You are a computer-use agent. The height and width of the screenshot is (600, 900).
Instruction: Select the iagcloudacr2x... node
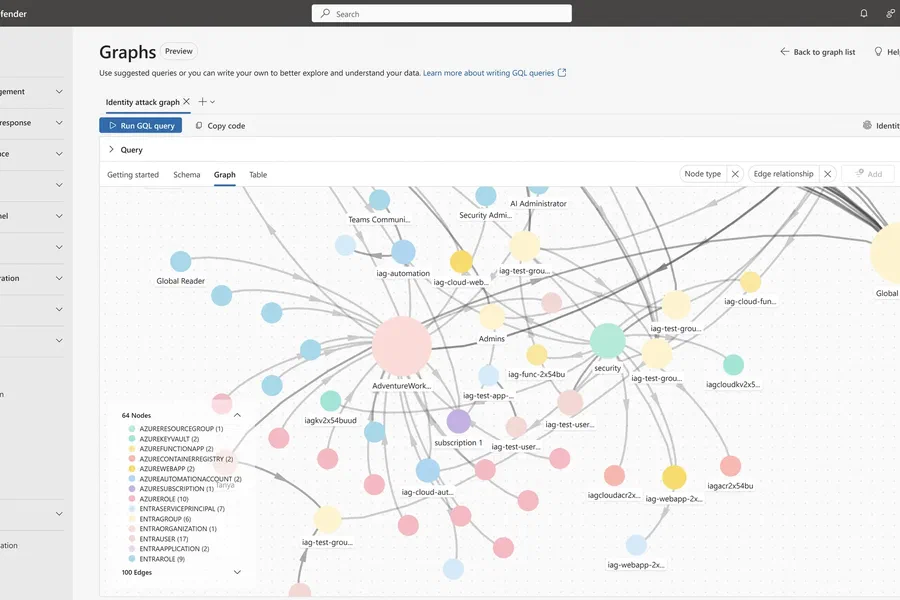[614, 475]
